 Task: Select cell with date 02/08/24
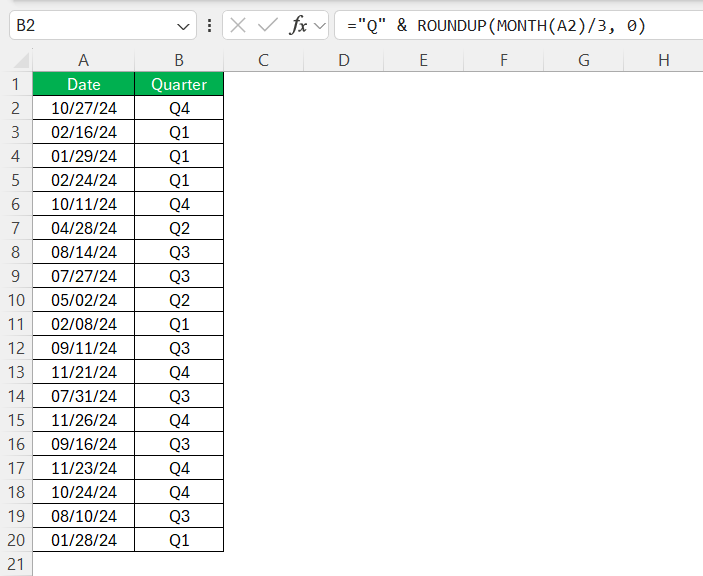click(83, 324)
